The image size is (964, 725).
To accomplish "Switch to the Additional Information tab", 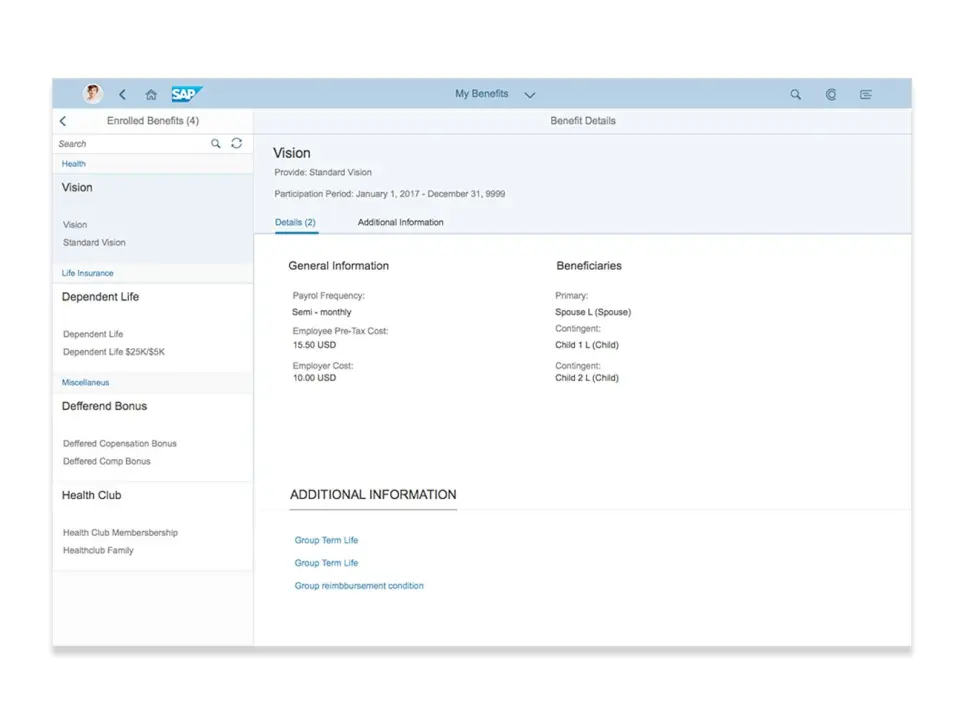I will coord(400,222).
